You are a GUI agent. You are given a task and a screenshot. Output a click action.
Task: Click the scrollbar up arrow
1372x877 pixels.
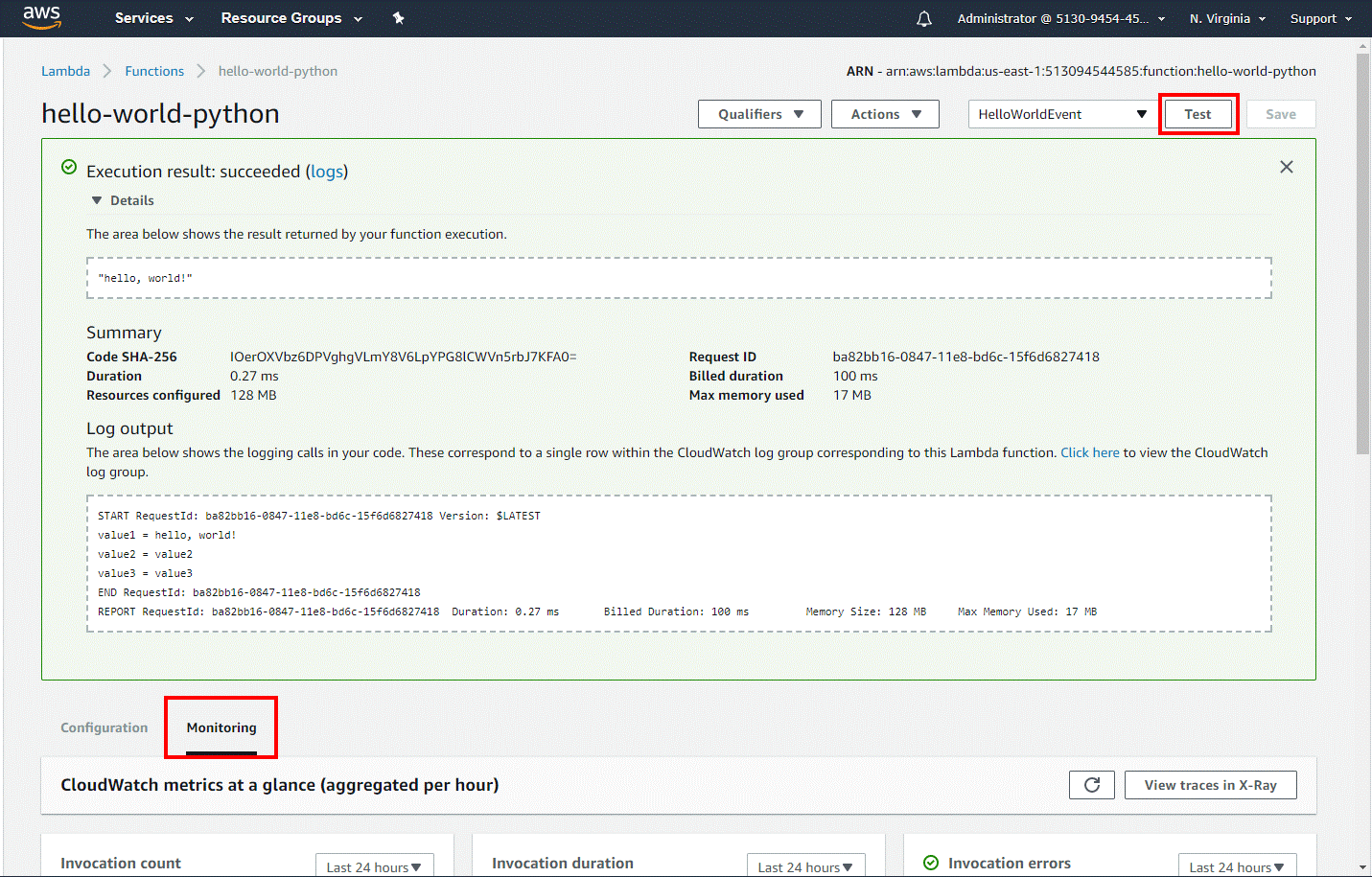point(1363,45)
